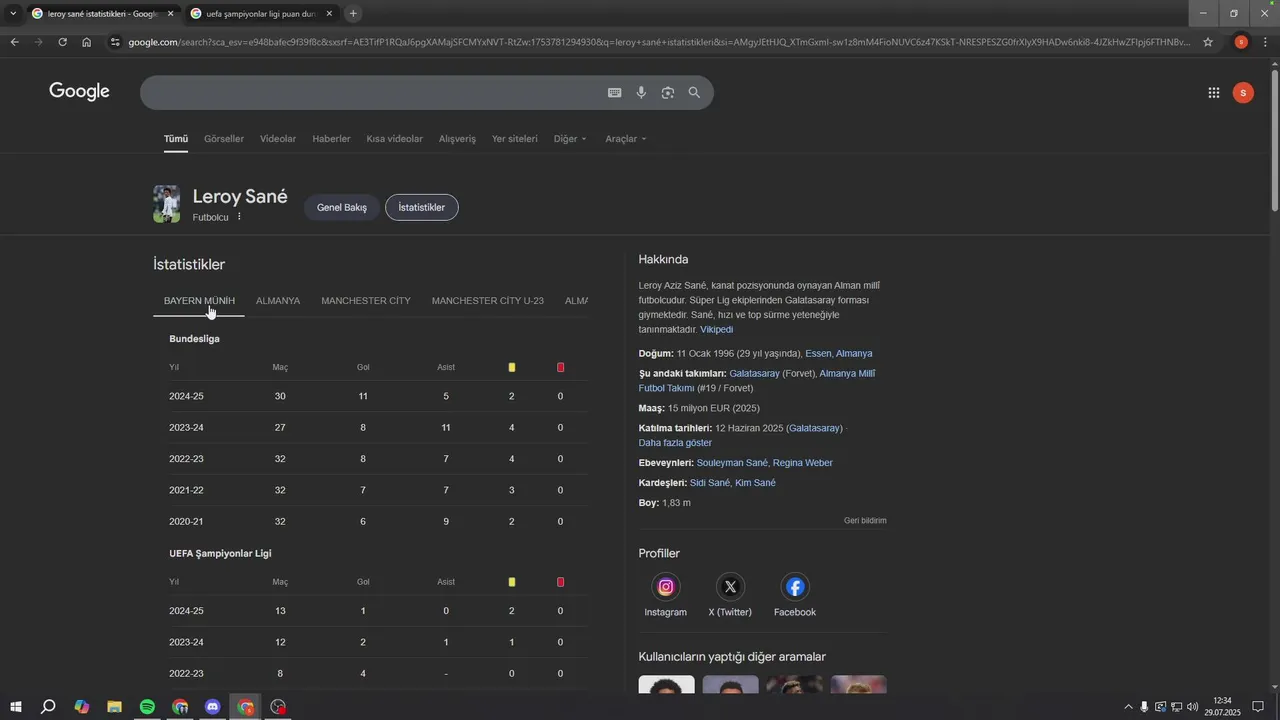
Task: Open Windows taskbar search
Action: [x=48, y=707]
